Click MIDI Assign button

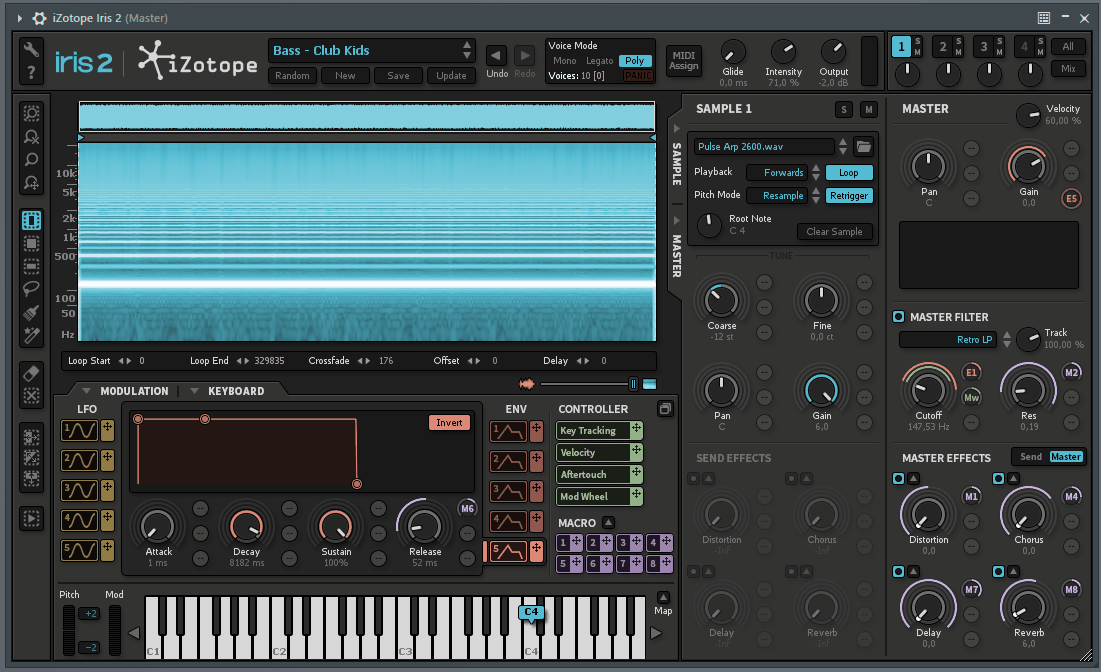tap(683, 60)
